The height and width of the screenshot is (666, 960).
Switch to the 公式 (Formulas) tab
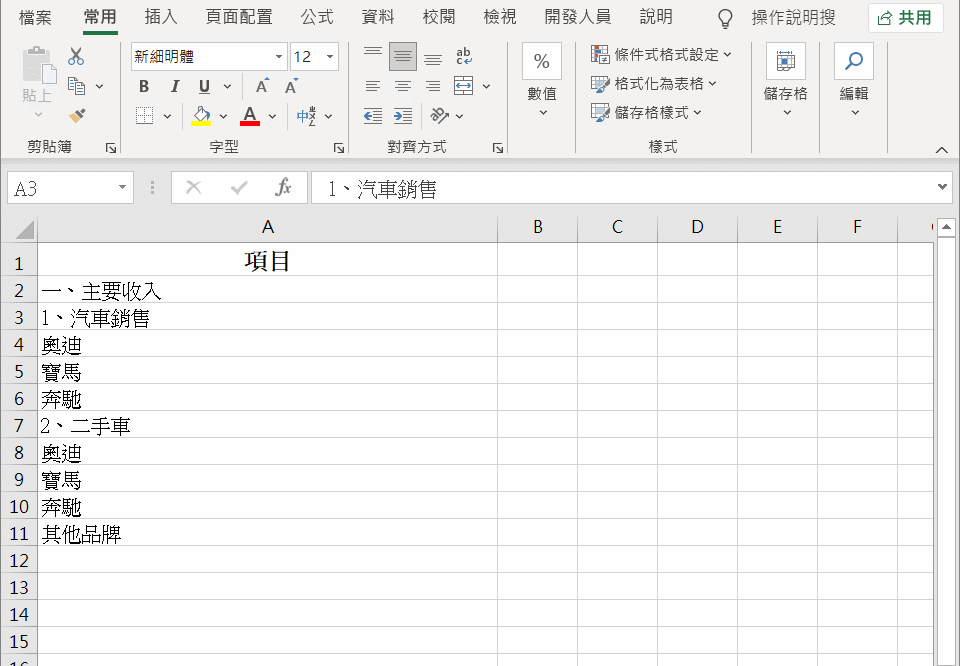[317, 17]
